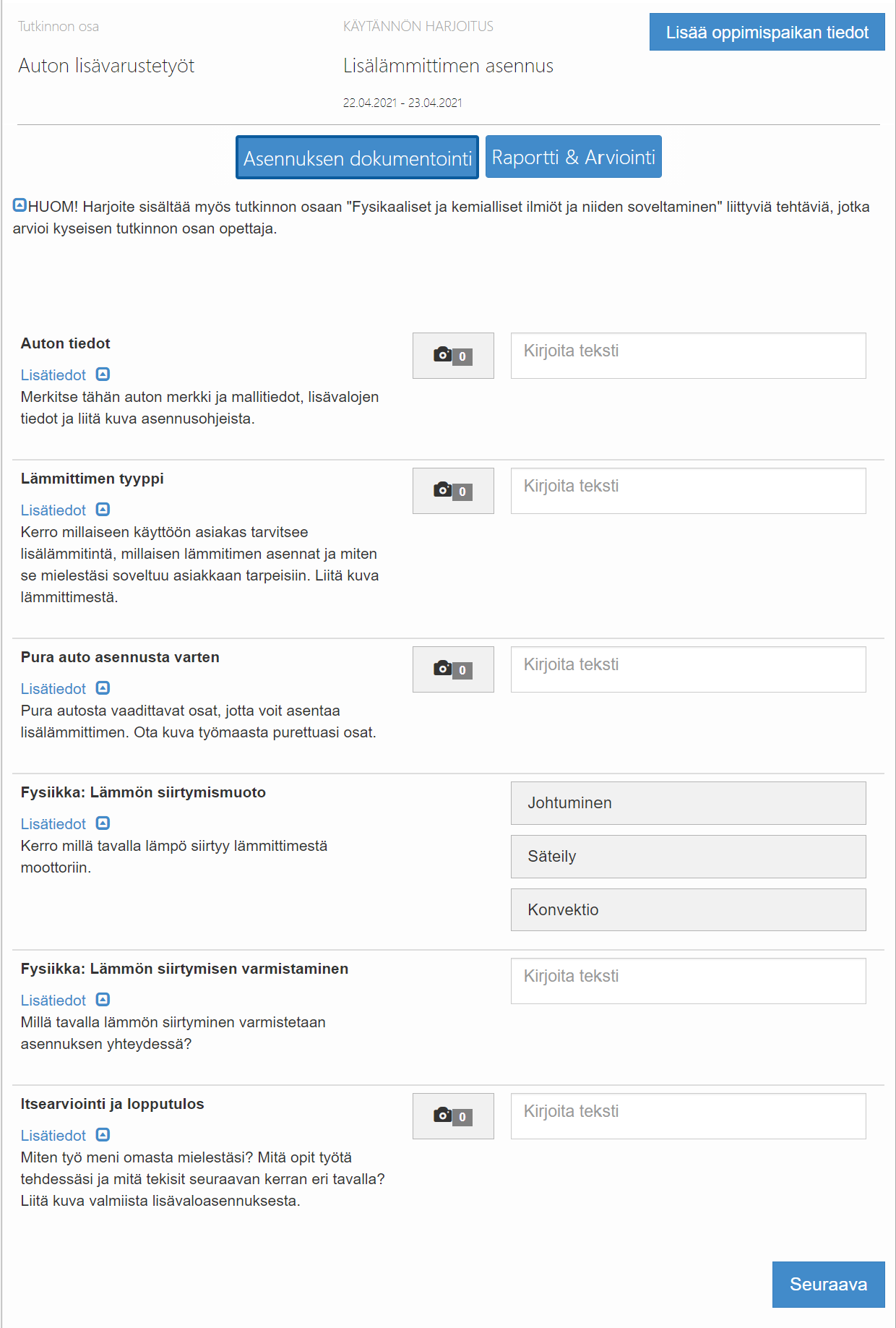Switch to Asennuksen dokumentointi tab
This screenshot has height=1328, width=896.
tap(357, 158)
